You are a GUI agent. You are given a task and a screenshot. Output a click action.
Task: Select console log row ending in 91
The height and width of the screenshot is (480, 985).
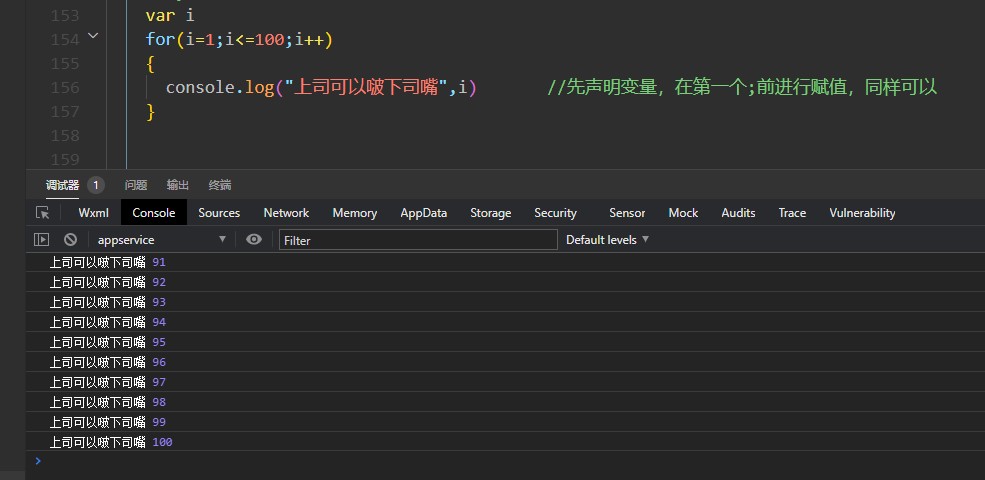(x=505, y=262)
